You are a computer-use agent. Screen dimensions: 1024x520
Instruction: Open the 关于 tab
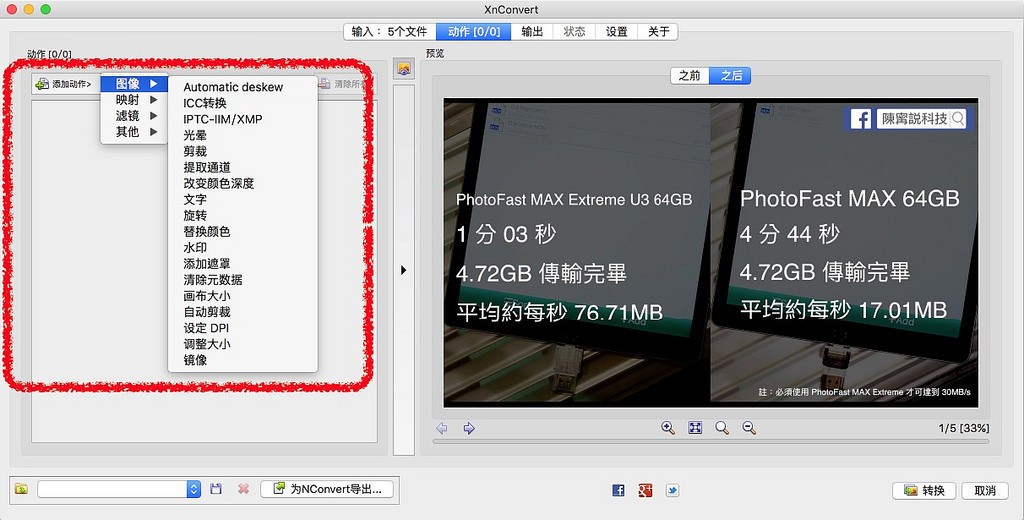tap(658, 31)
